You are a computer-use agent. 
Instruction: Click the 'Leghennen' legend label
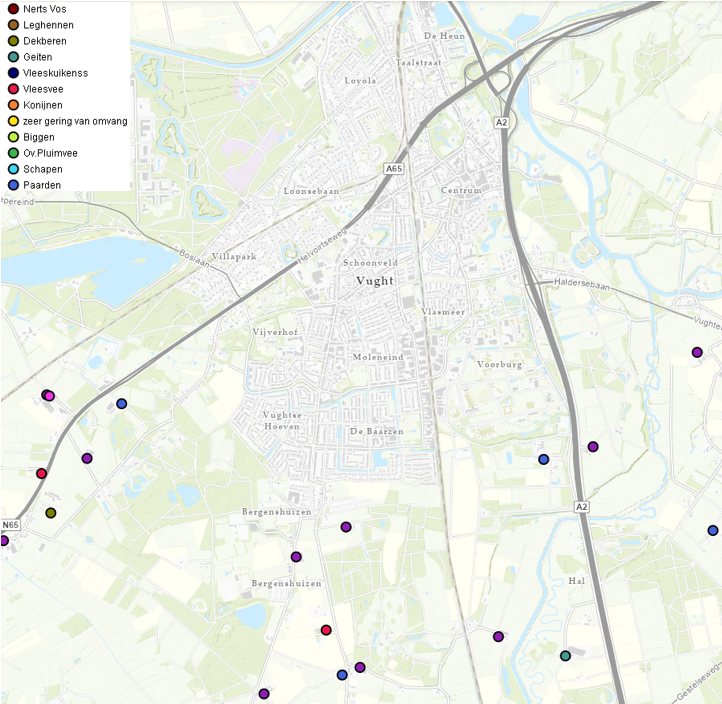pyautogui.click(x=48, y=25)
